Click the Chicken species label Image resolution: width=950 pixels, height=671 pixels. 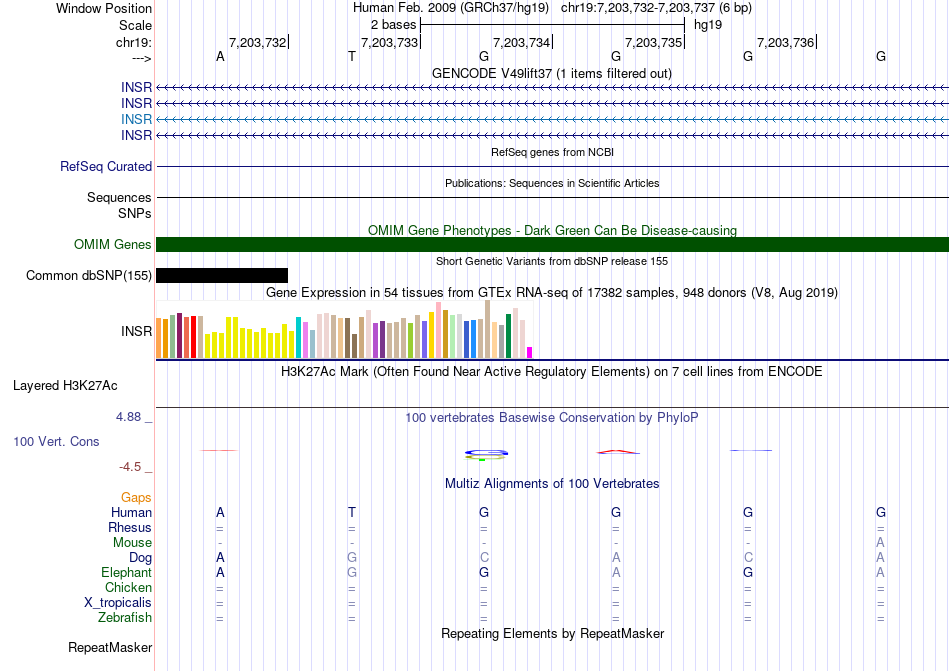tap(128, 587)
